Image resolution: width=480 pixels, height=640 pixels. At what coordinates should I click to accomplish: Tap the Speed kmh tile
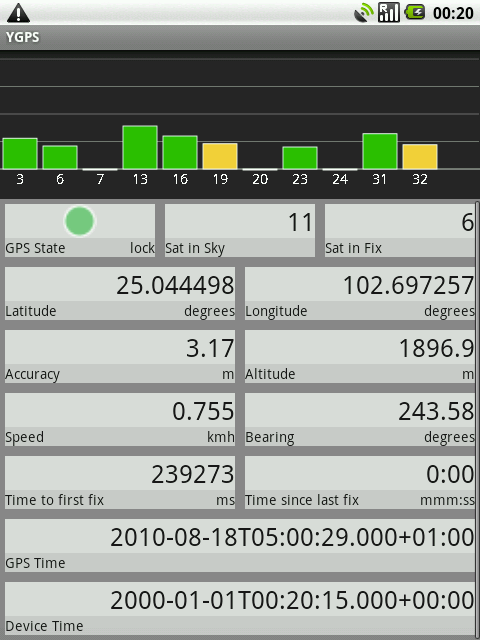point(120,419)
